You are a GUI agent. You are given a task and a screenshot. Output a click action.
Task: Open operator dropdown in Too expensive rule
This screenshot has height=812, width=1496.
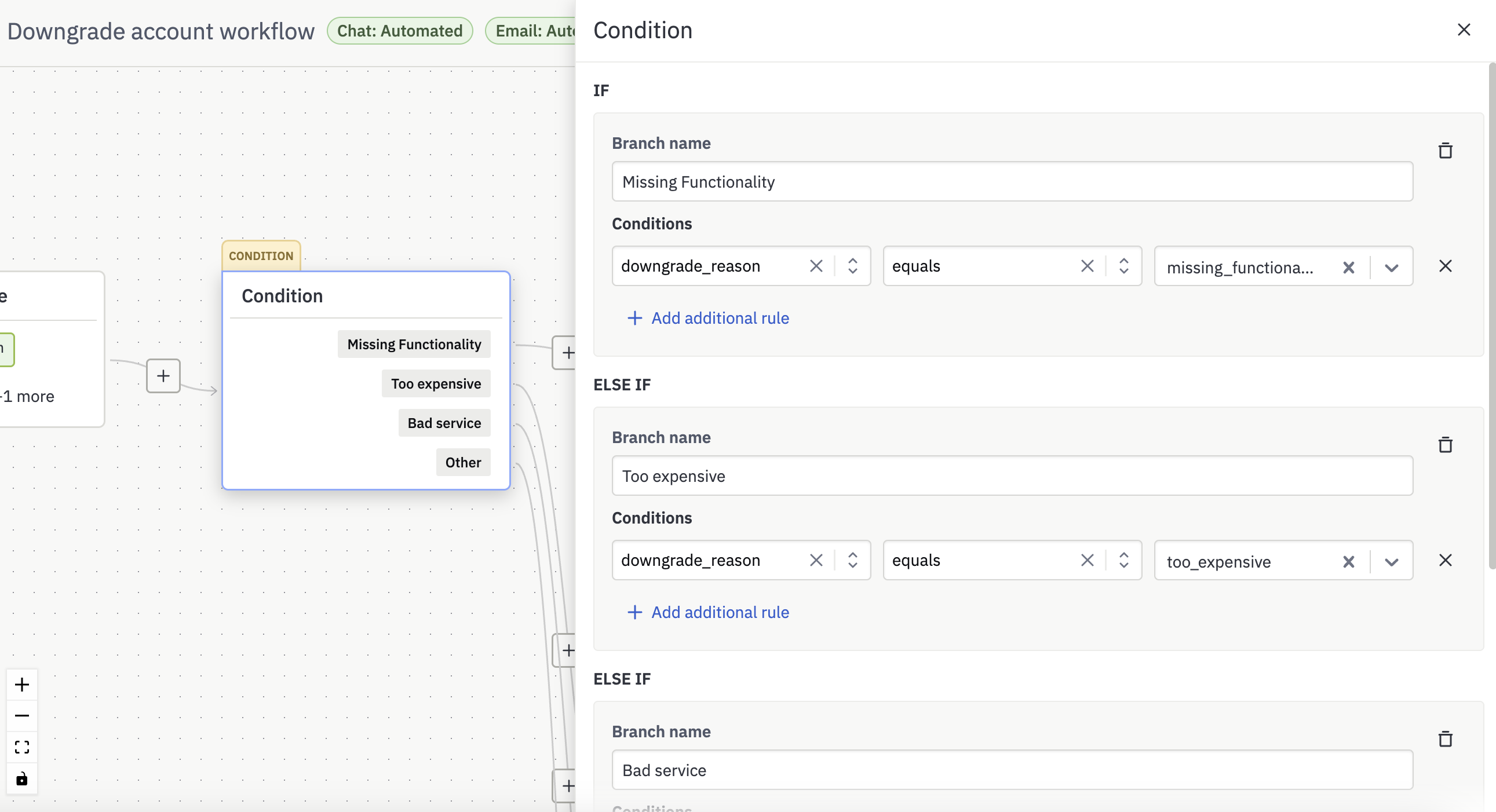pyautogui.click(x=1124, y=560)
